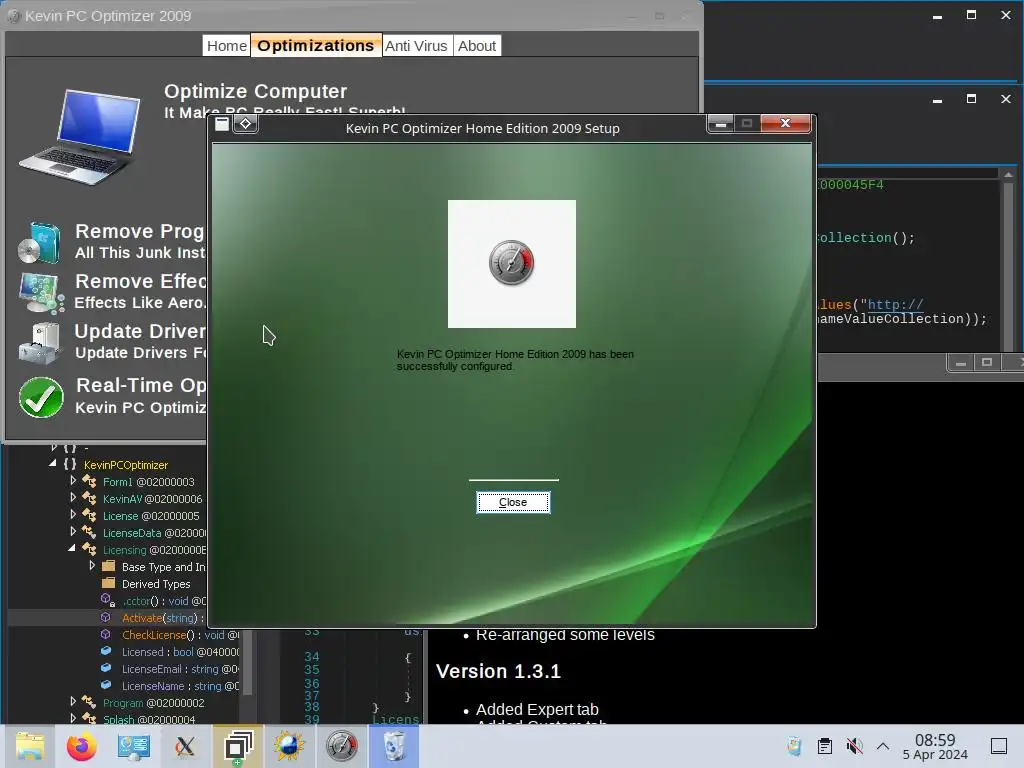Expand the LicenseData class node

tap(73, 532)
